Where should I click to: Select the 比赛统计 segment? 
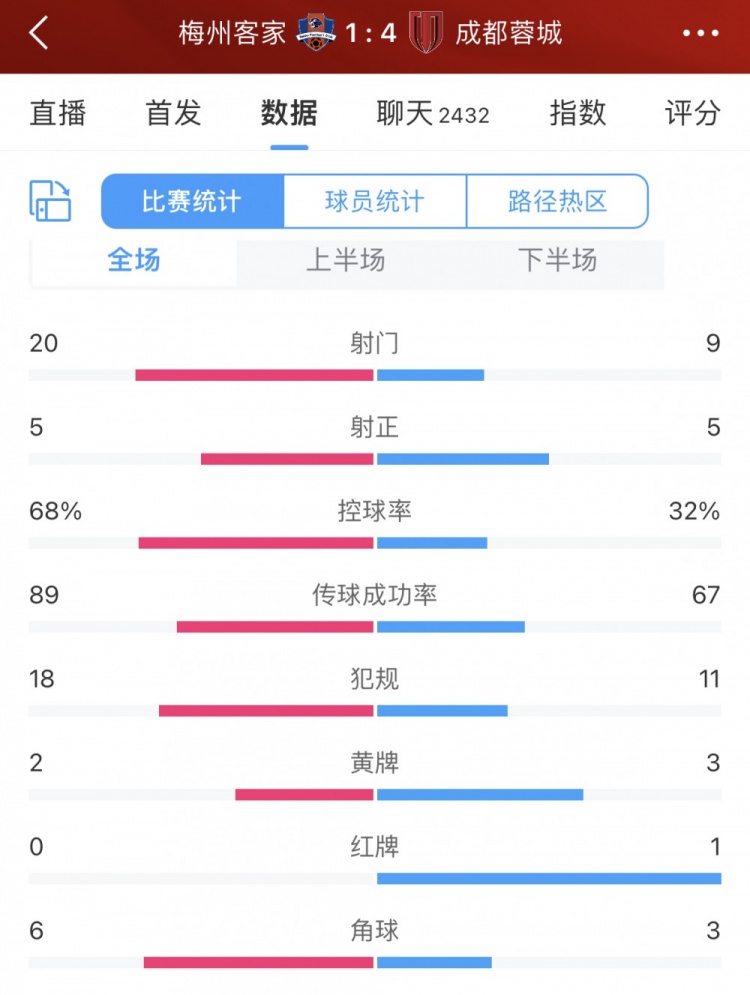[x=192, y=201]
